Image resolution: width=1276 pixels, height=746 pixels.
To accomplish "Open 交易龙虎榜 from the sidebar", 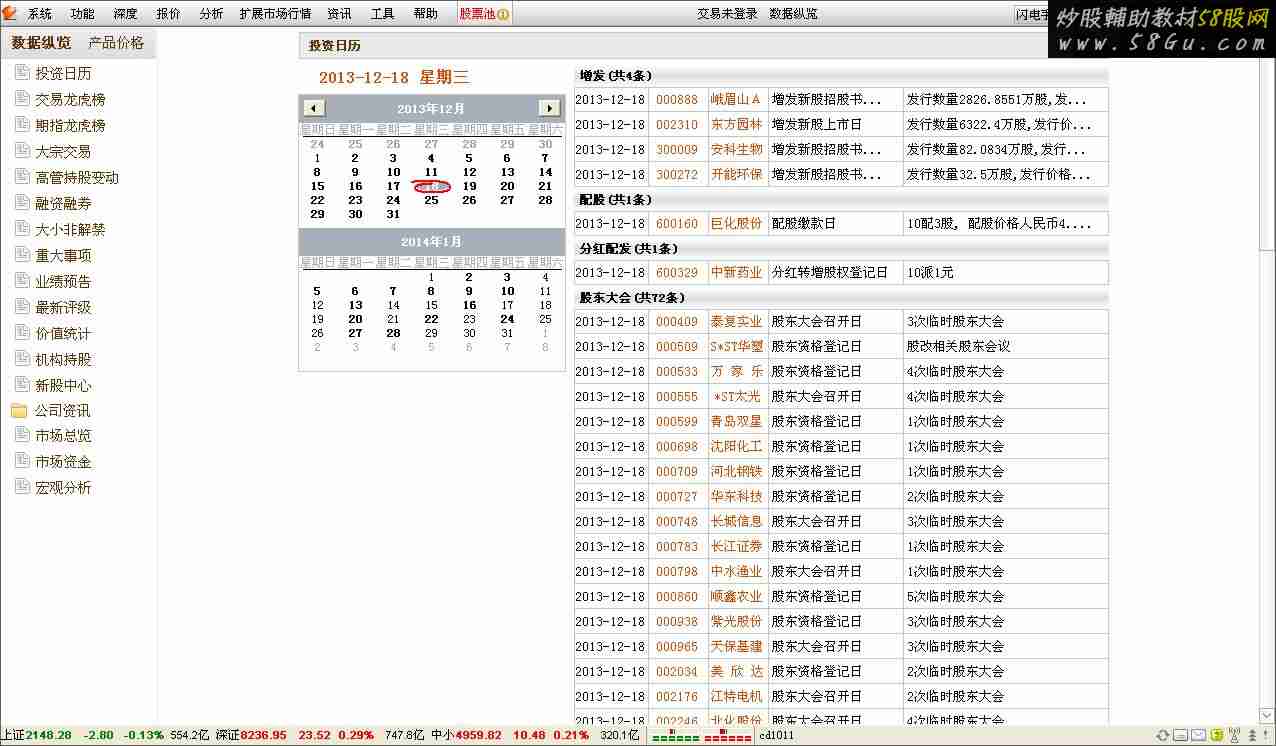I will tap(70, 100).
